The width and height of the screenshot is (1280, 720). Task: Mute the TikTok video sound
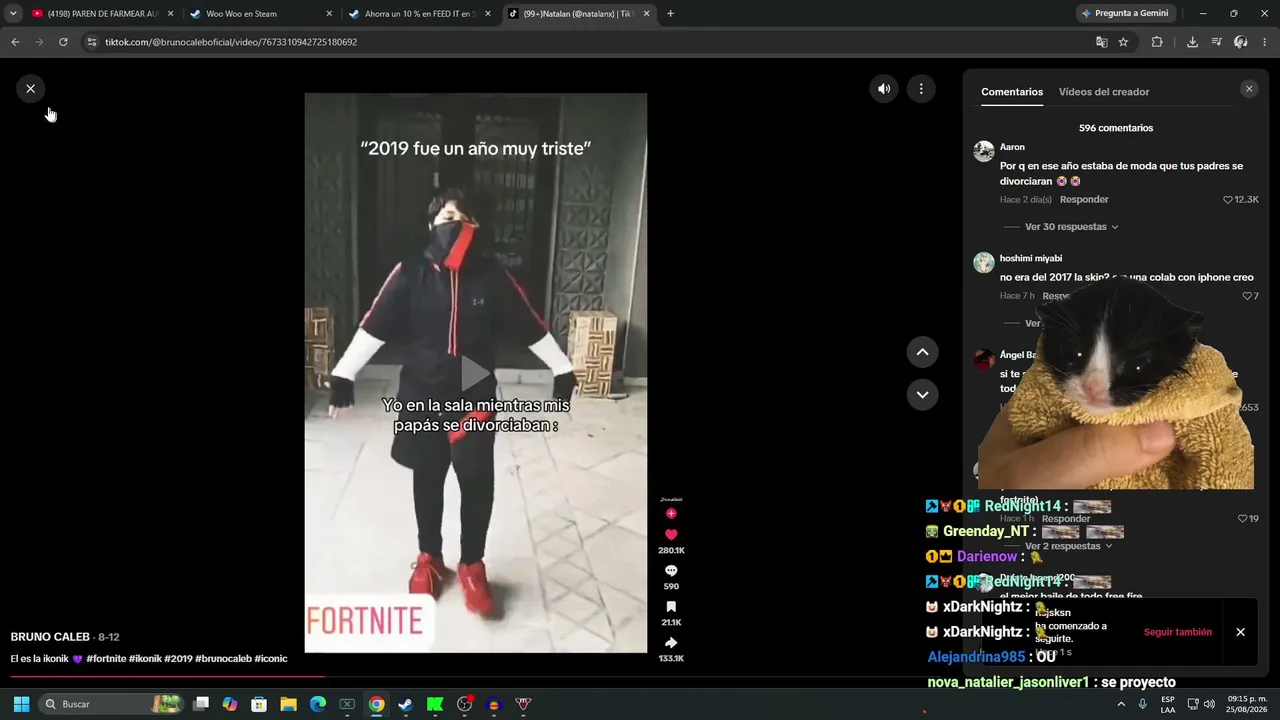pyautogui.click(x=884, y=89)
